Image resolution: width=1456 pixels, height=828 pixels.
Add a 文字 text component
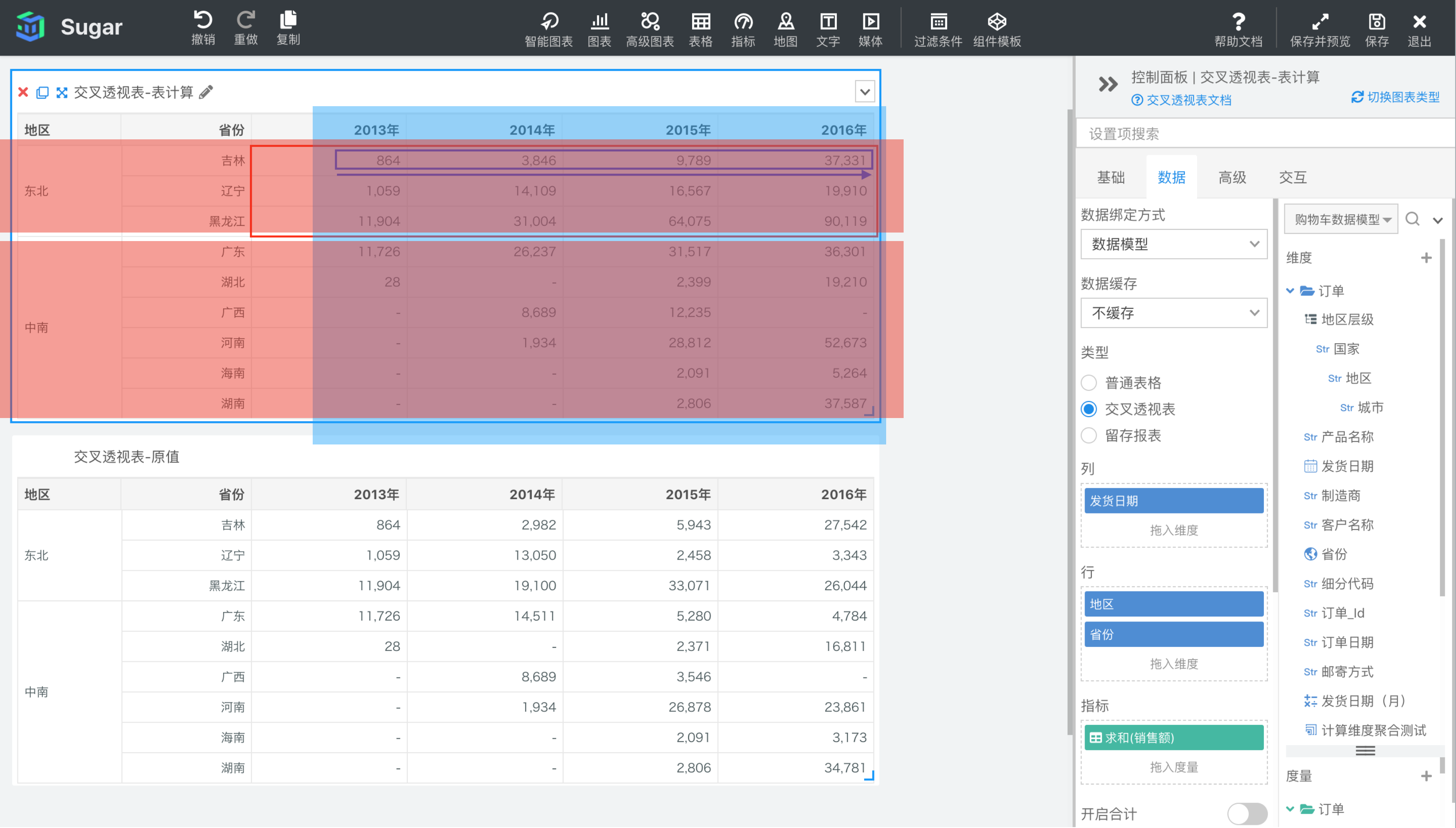pos(828,30)
